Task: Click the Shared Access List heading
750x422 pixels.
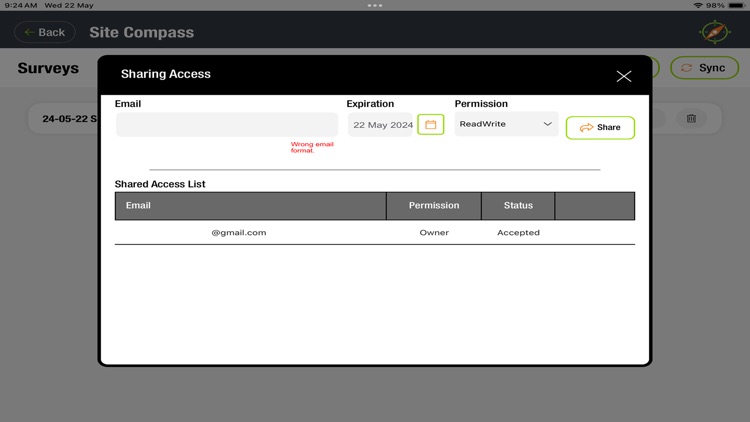Action: click(160, 184)
